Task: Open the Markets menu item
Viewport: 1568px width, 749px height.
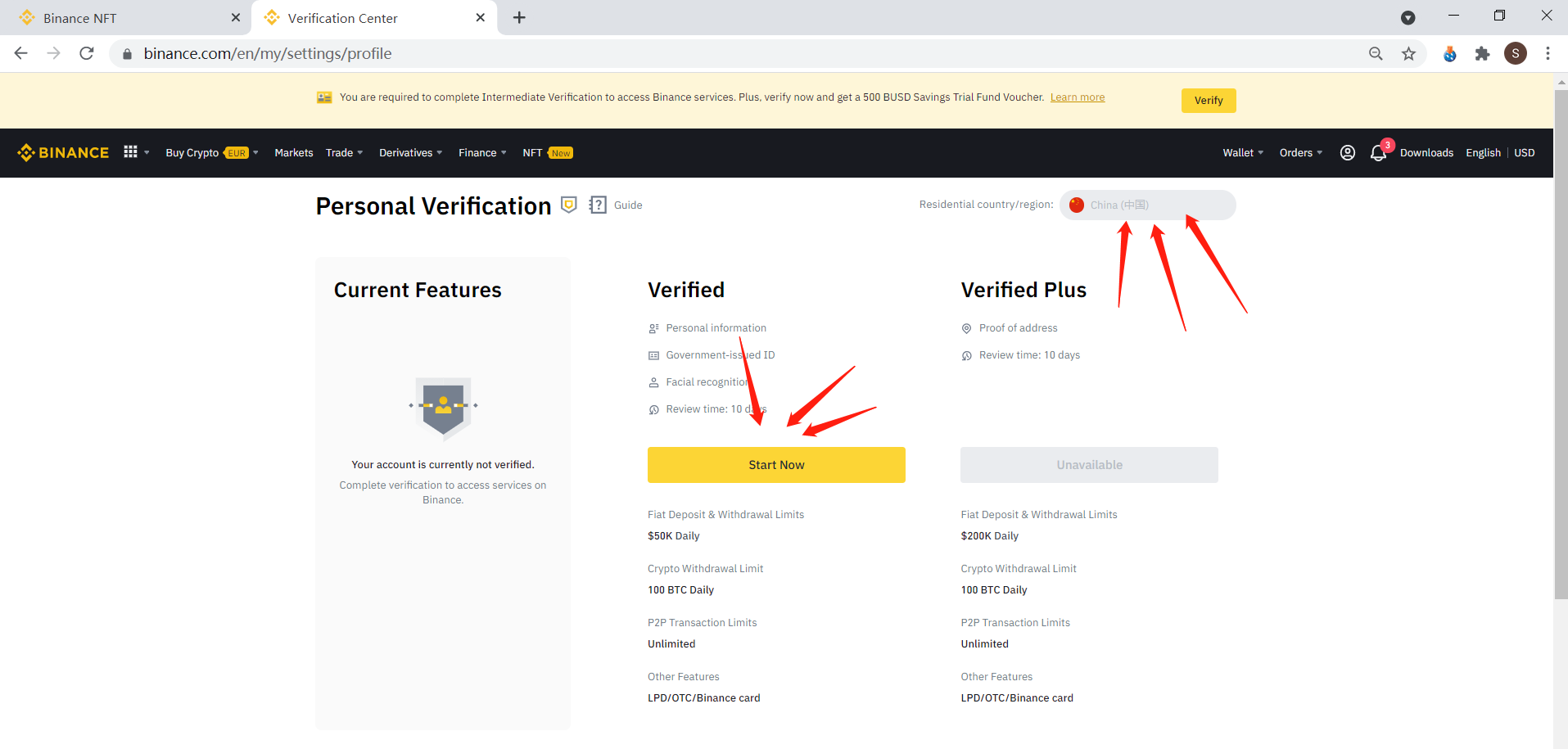Action: pyautogui.click(x=294, y=152)
